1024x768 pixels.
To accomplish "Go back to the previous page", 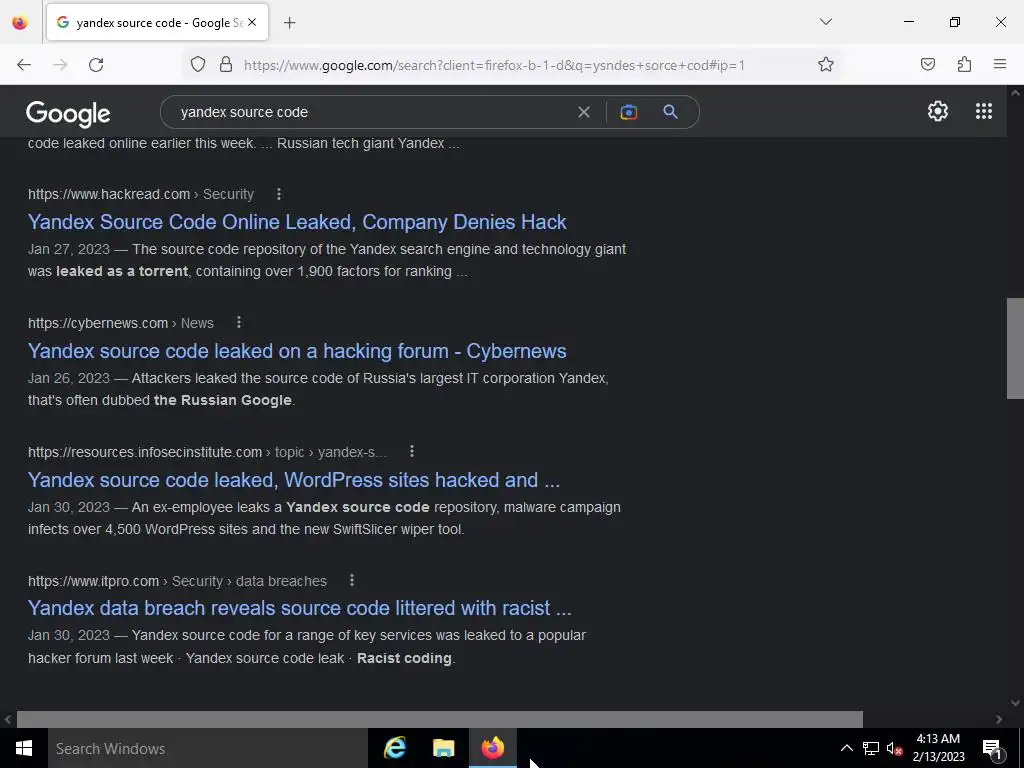I will click(24, 65).
